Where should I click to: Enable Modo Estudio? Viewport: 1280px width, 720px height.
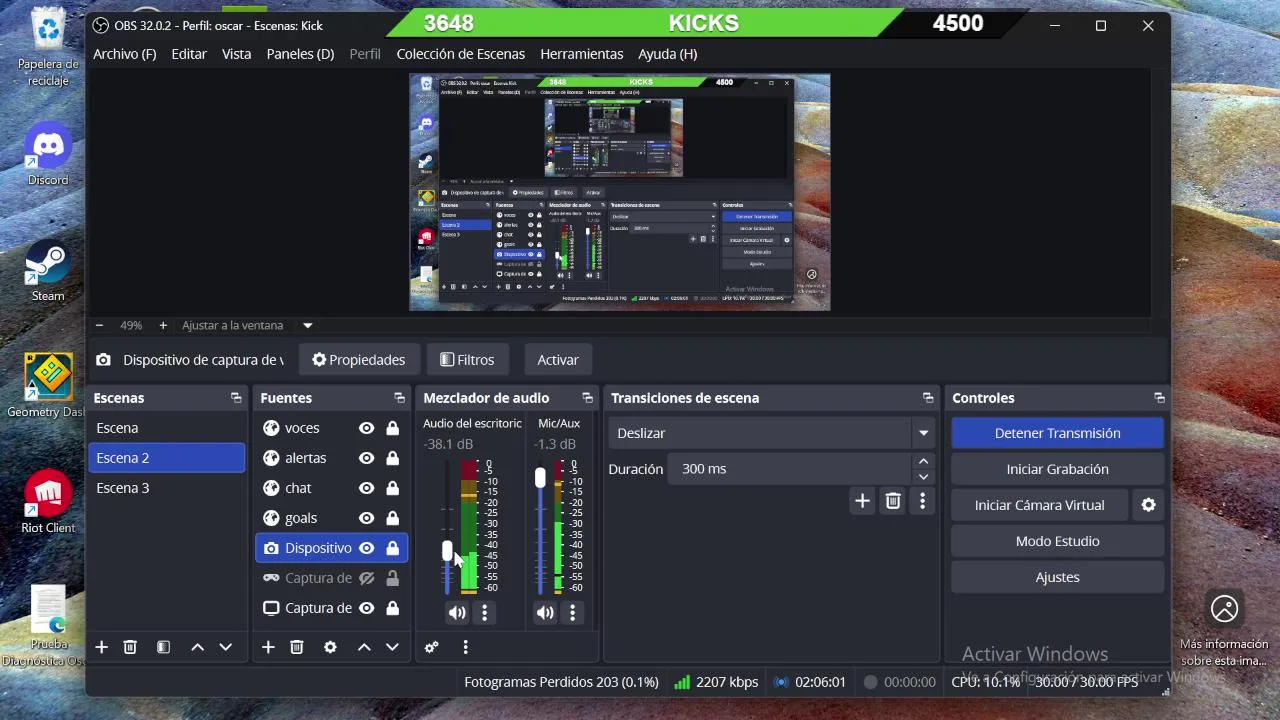1057,541
